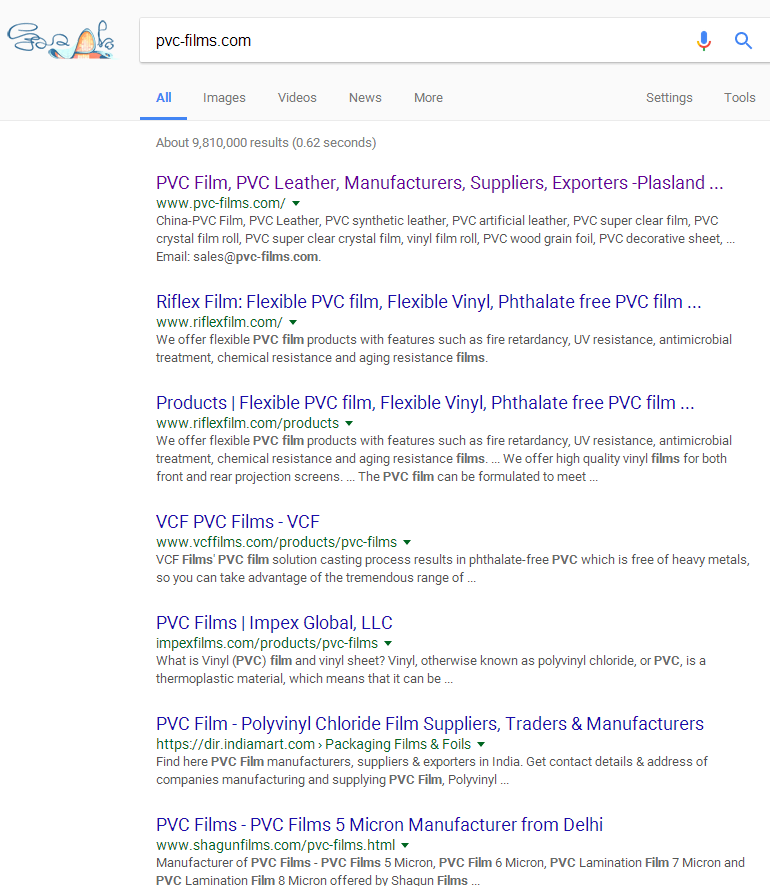Expand dropdown arrow beside www.riflexfilm.com/

pos(293,323)
